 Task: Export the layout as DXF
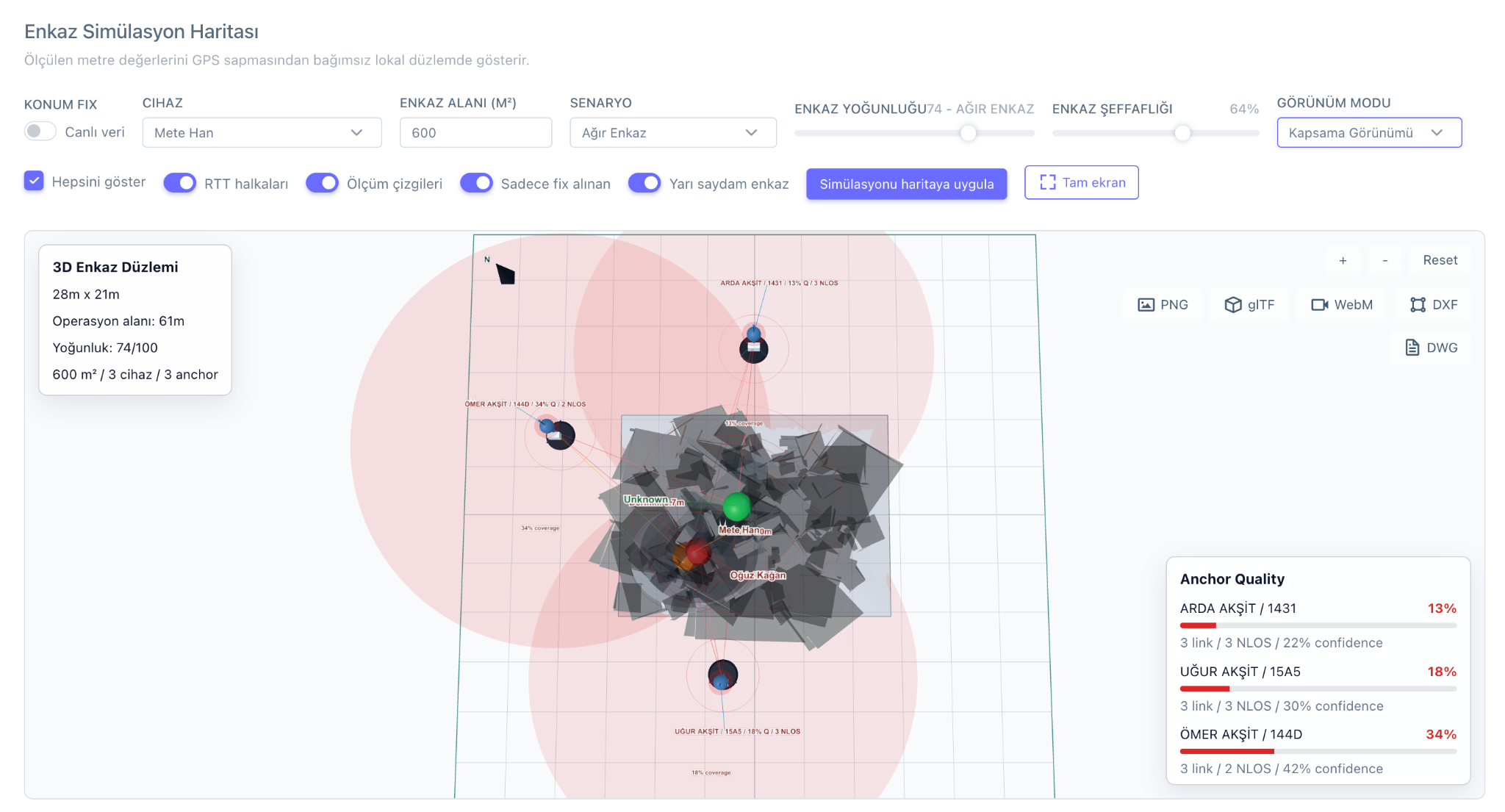[1434, 305]
